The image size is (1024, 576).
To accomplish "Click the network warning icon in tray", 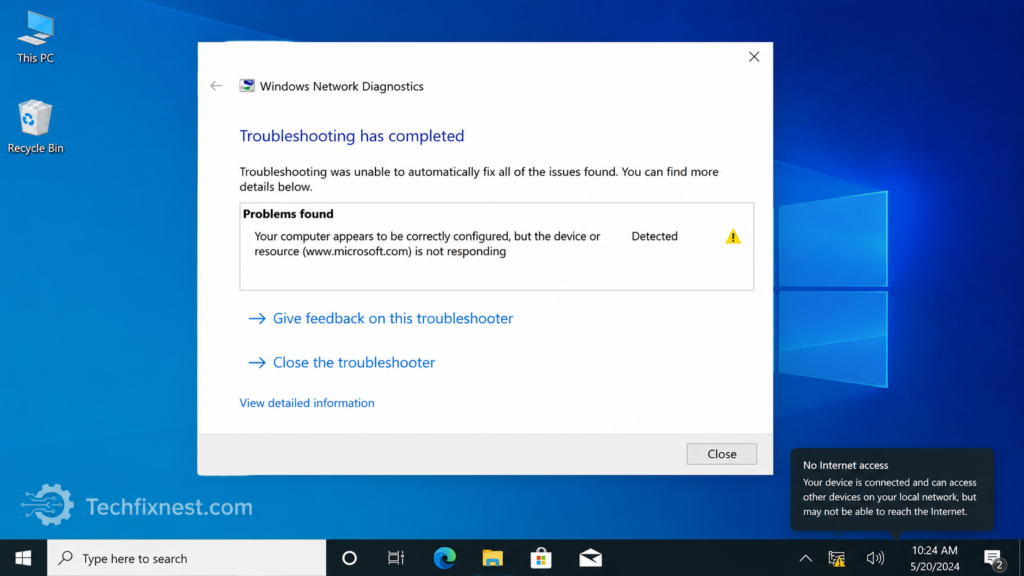I will tap(837, 558).
